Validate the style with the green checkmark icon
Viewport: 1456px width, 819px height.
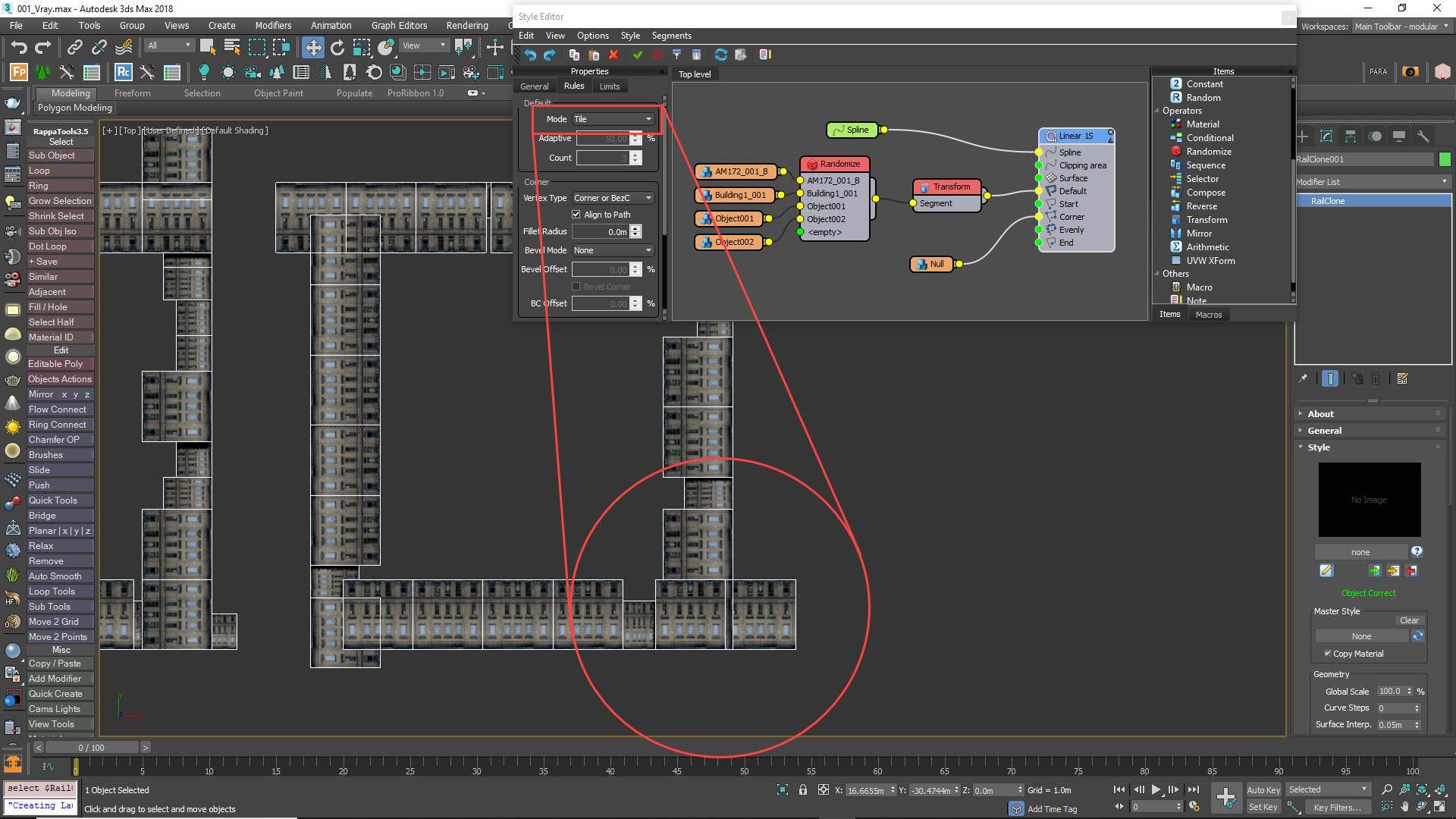point(637,55)
